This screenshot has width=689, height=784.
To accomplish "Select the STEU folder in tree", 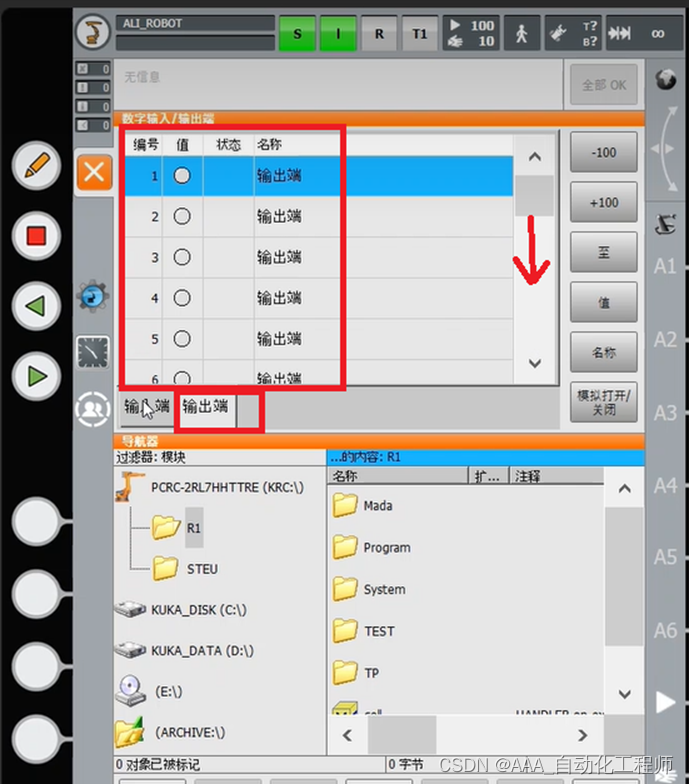I will pos(202,569).
